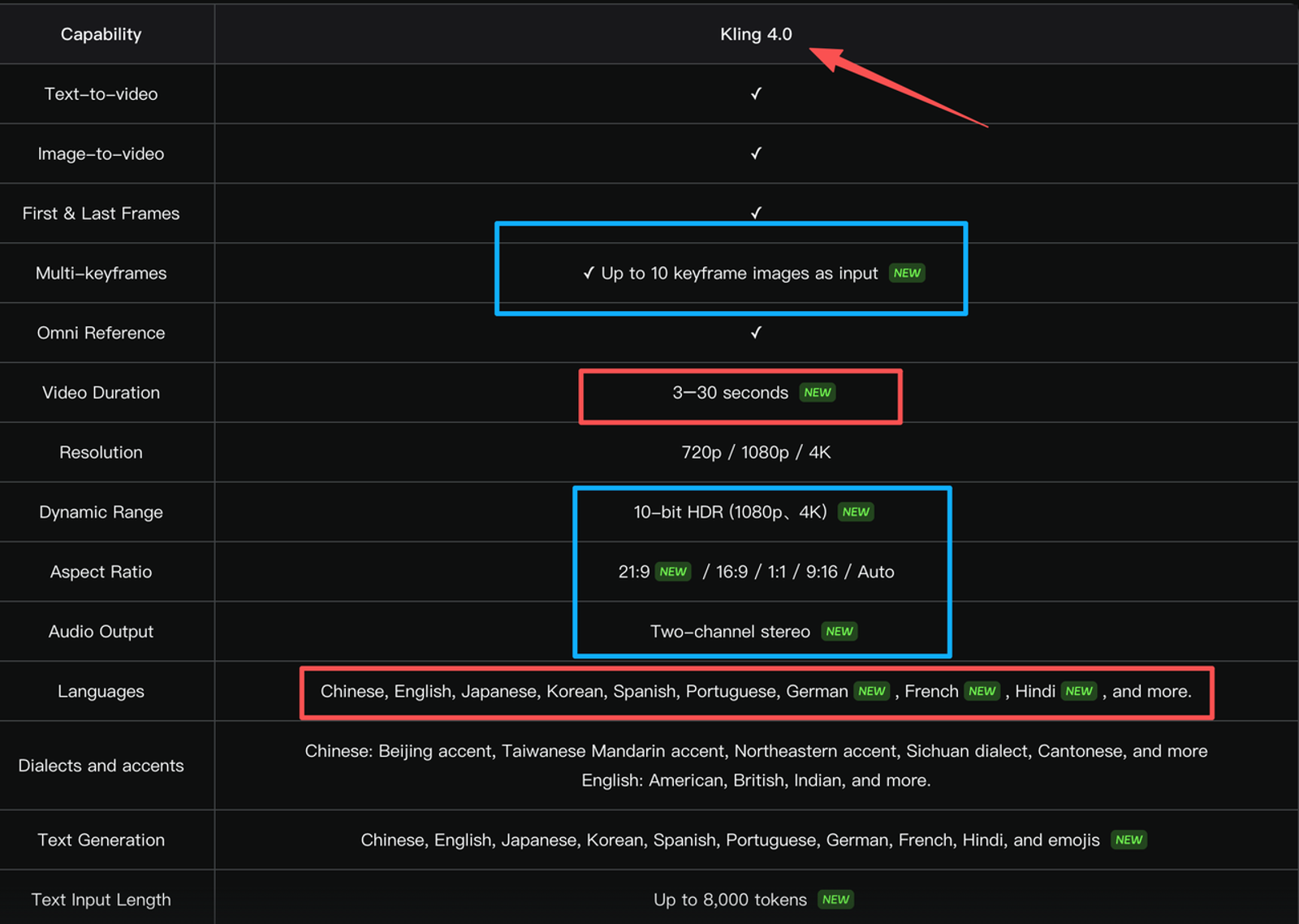The width and height of the screenshot is (1299, 924).
Task: Click the '3–30 seconds' value
Action: pyautogui.click(x=730, y=392)
